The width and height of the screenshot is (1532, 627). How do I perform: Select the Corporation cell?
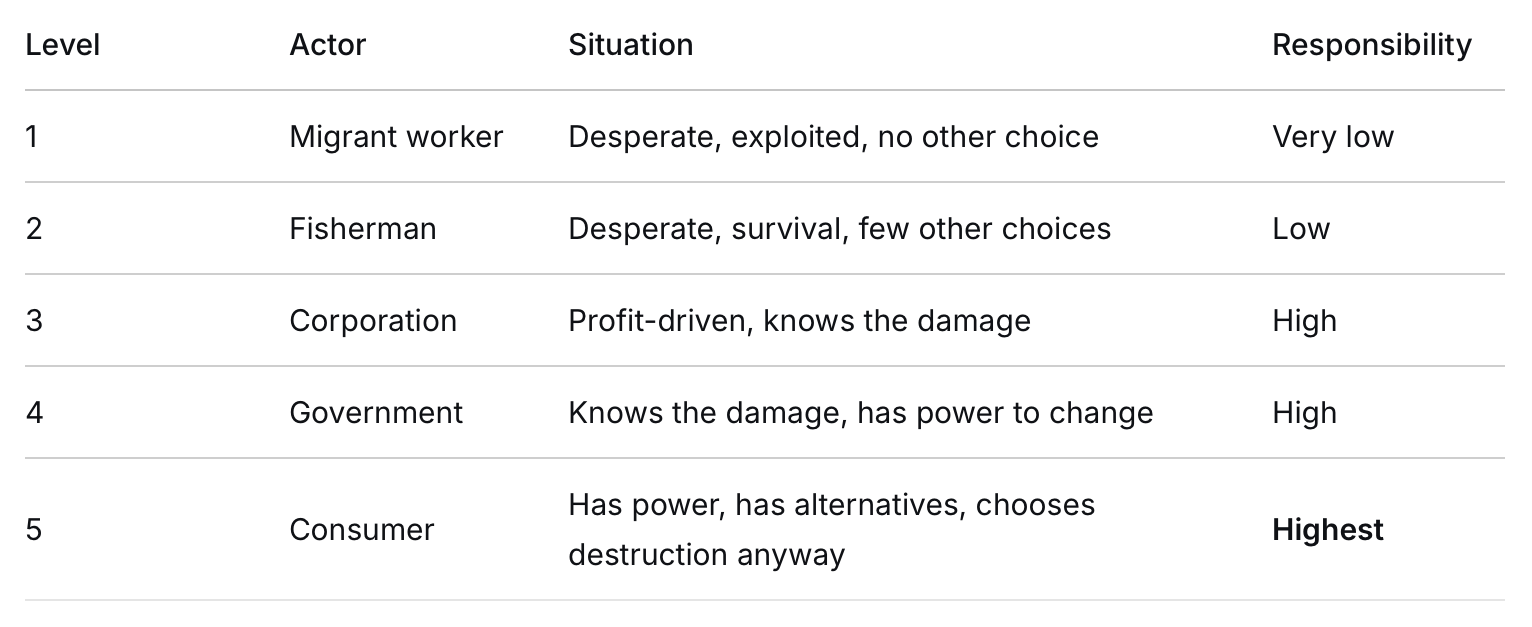pyautogui.click(x=373, y=321)
